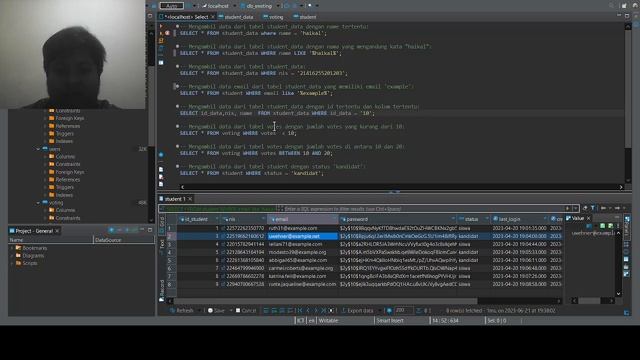Click the nis column header
Viewport: 640px width, 360px height.
[243, 219]
